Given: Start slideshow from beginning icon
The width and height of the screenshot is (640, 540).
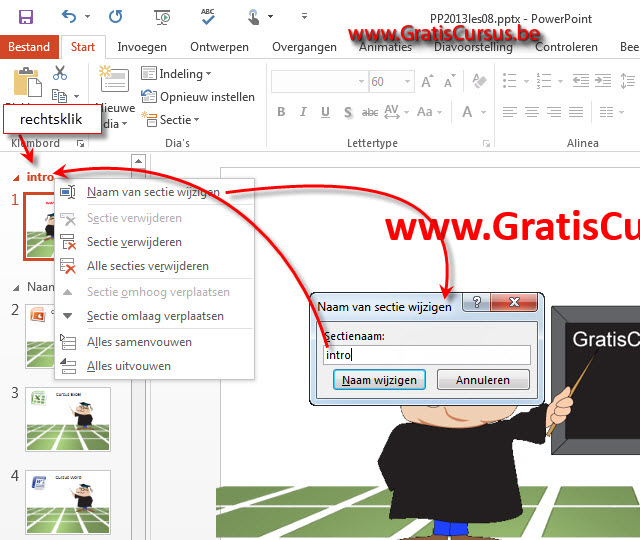Looking at the screenshot, I should click(162, 17).
